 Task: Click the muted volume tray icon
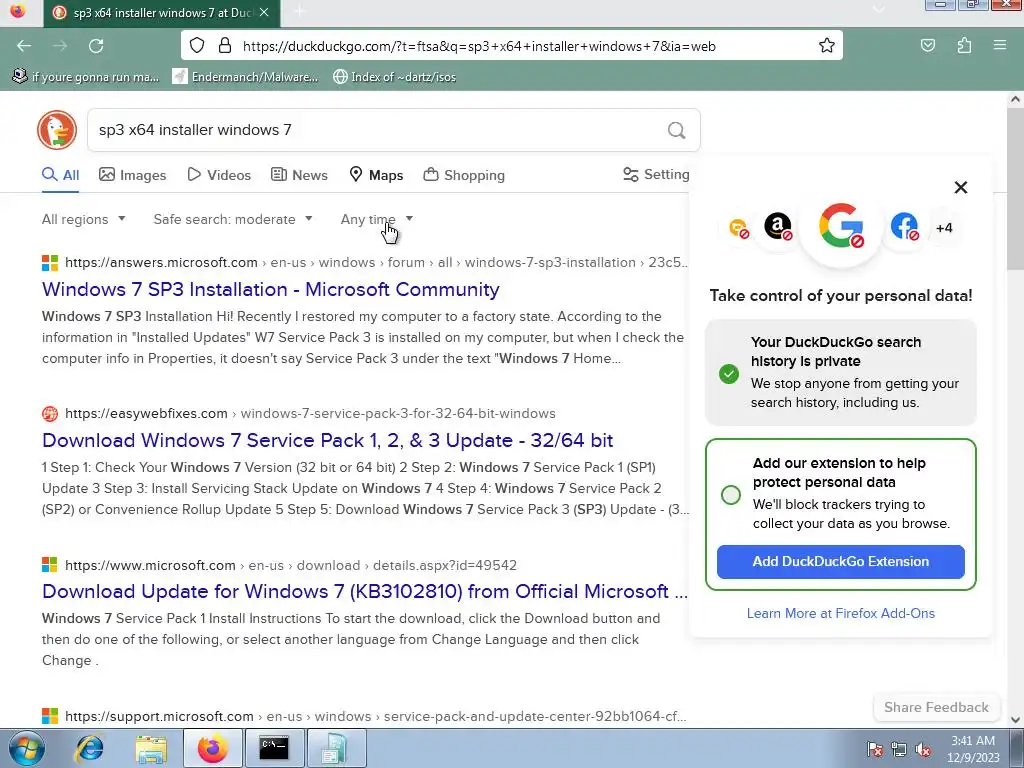923,749
